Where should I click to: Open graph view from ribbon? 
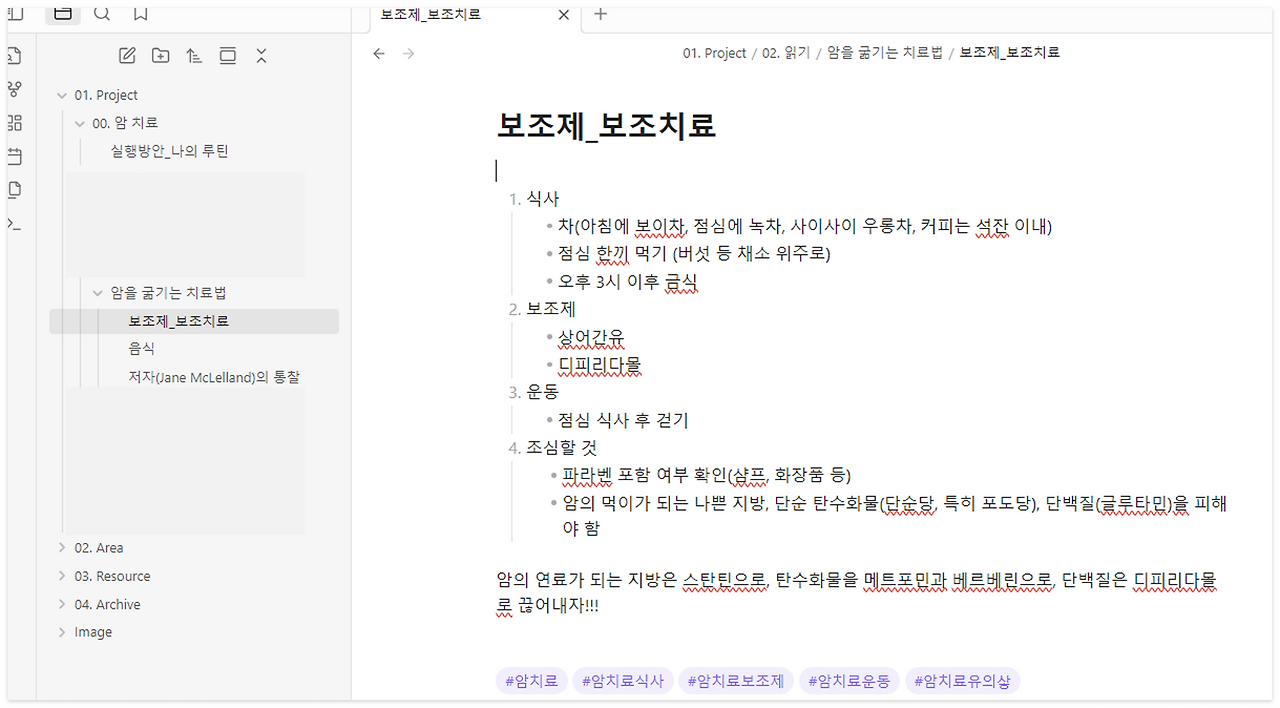(14, 89)
